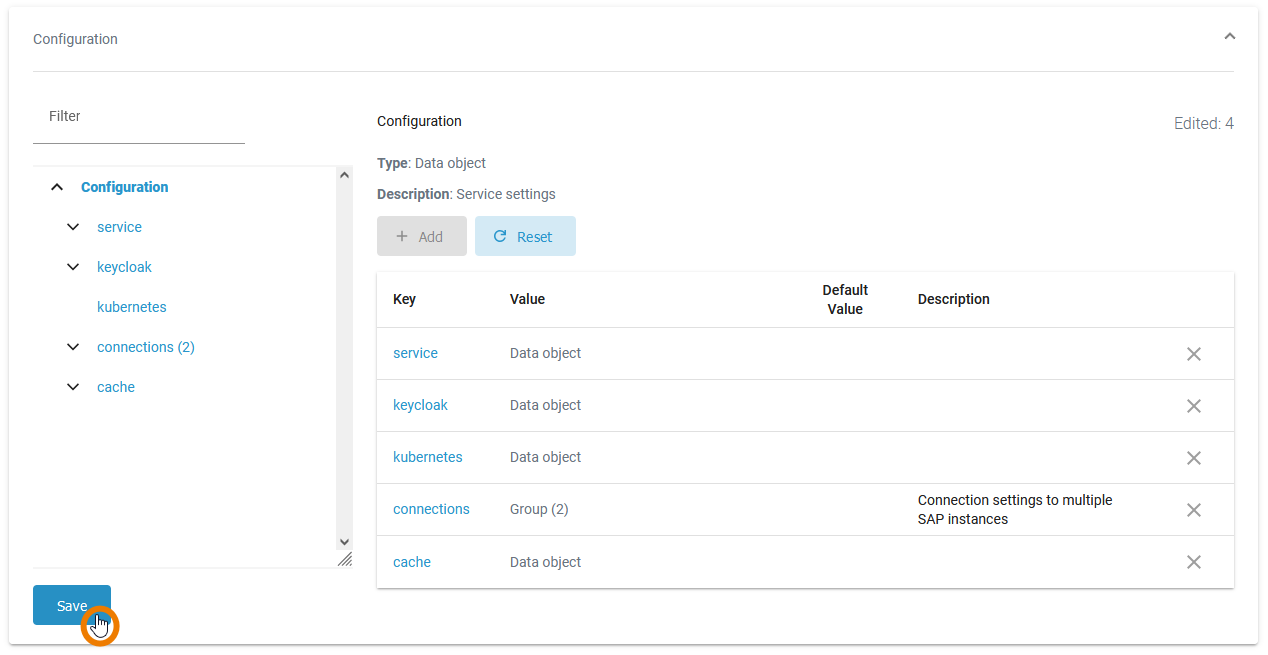Expand the keycloak tree node
The width and height of the screenshot is (1268, 655).
[73, 267]
